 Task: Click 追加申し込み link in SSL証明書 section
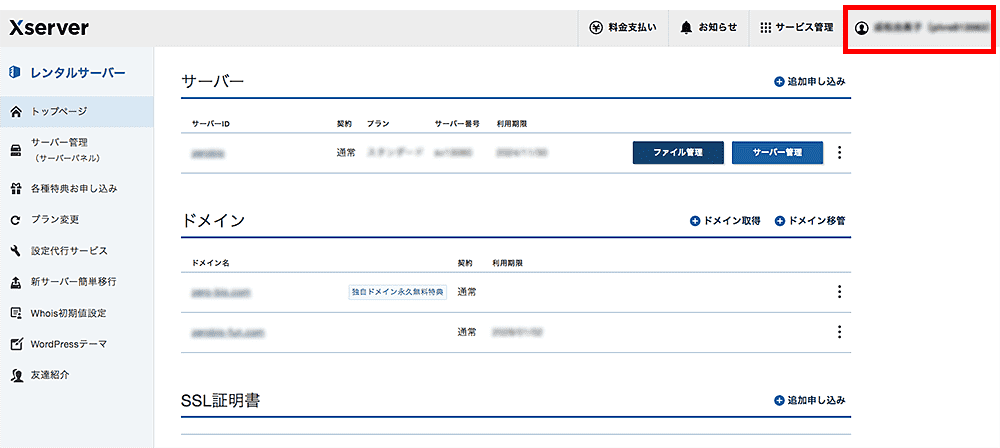817,401
